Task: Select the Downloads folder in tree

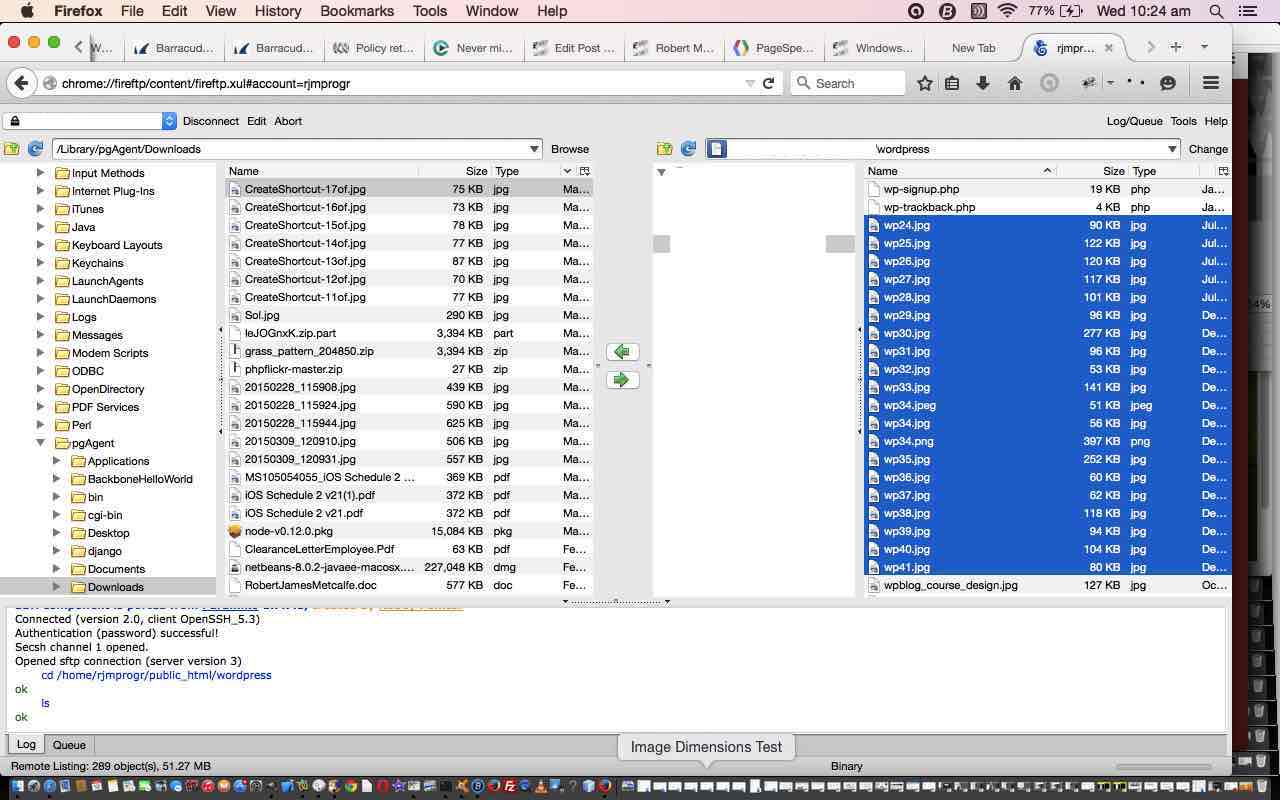Action: [115, 587]
